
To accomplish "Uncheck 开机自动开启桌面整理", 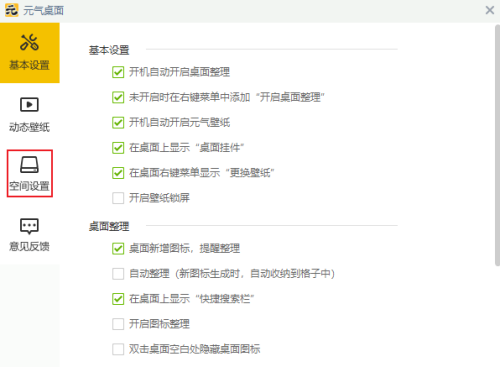I will 118,72.
